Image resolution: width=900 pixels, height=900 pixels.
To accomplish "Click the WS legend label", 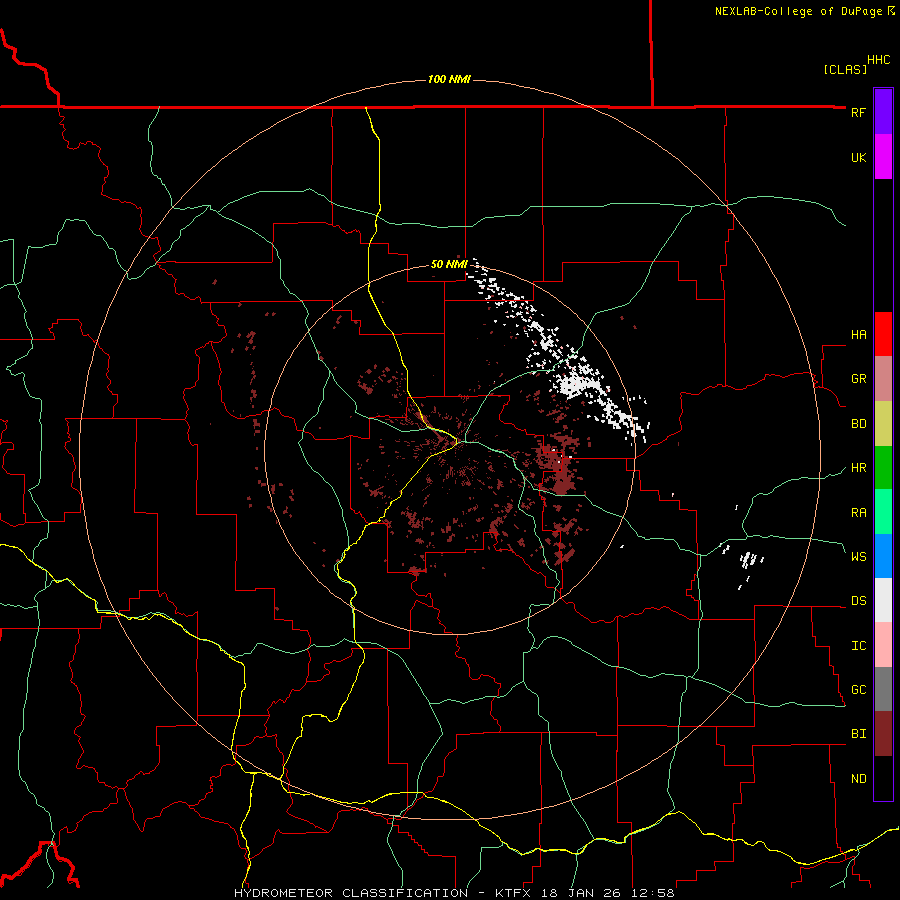I will pos(858,557).
